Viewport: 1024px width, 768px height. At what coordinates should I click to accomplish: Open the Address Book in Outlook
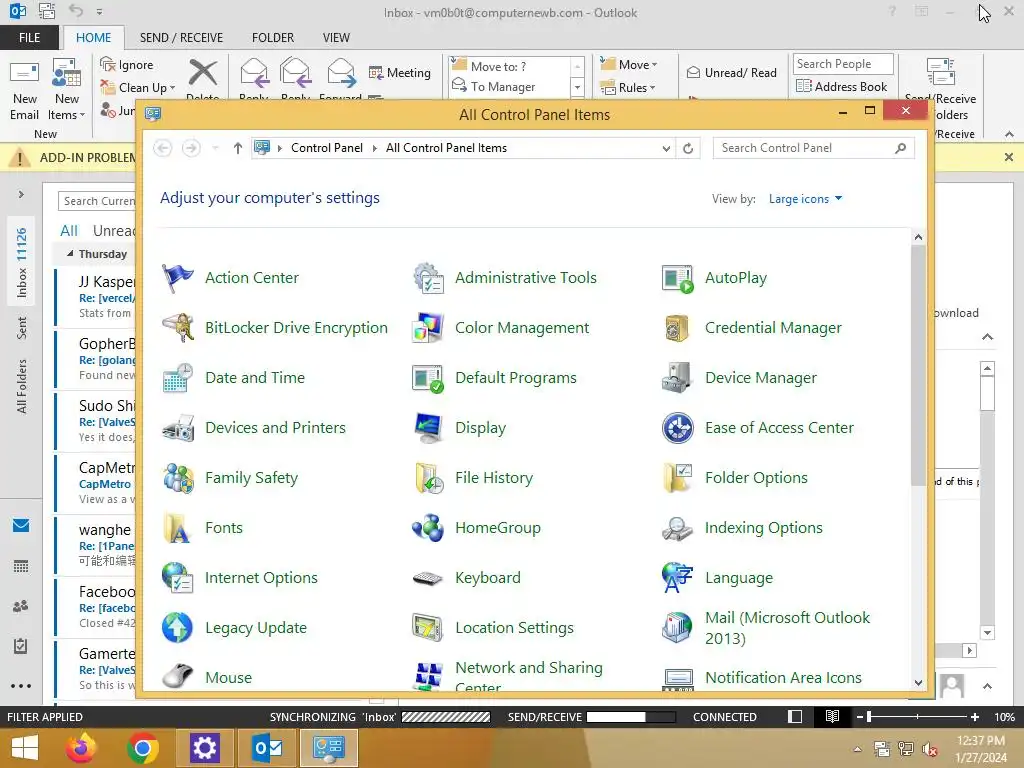click(x=842, y=86)
